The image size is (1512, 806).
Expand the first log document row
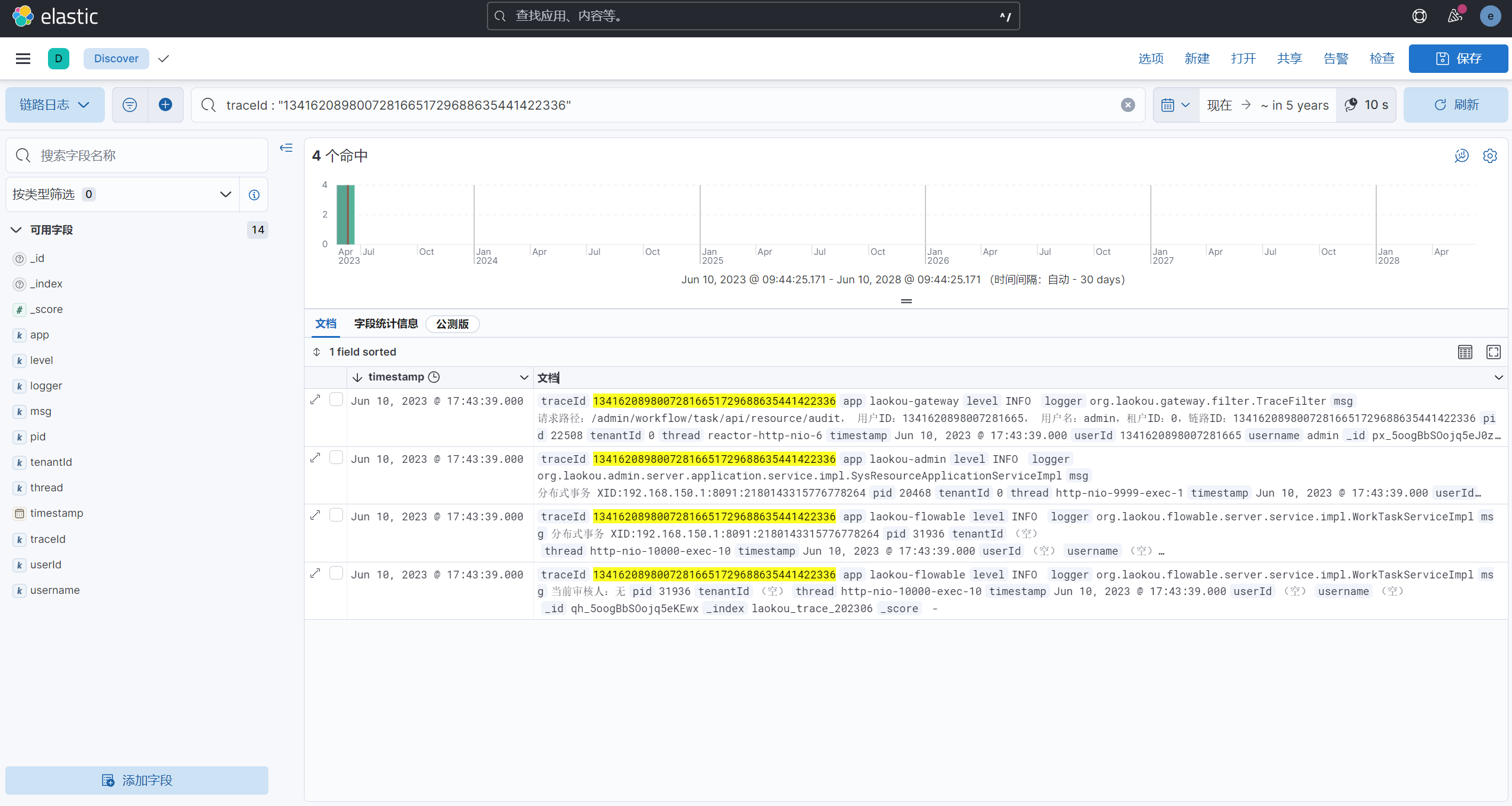[x=315, y=400]
